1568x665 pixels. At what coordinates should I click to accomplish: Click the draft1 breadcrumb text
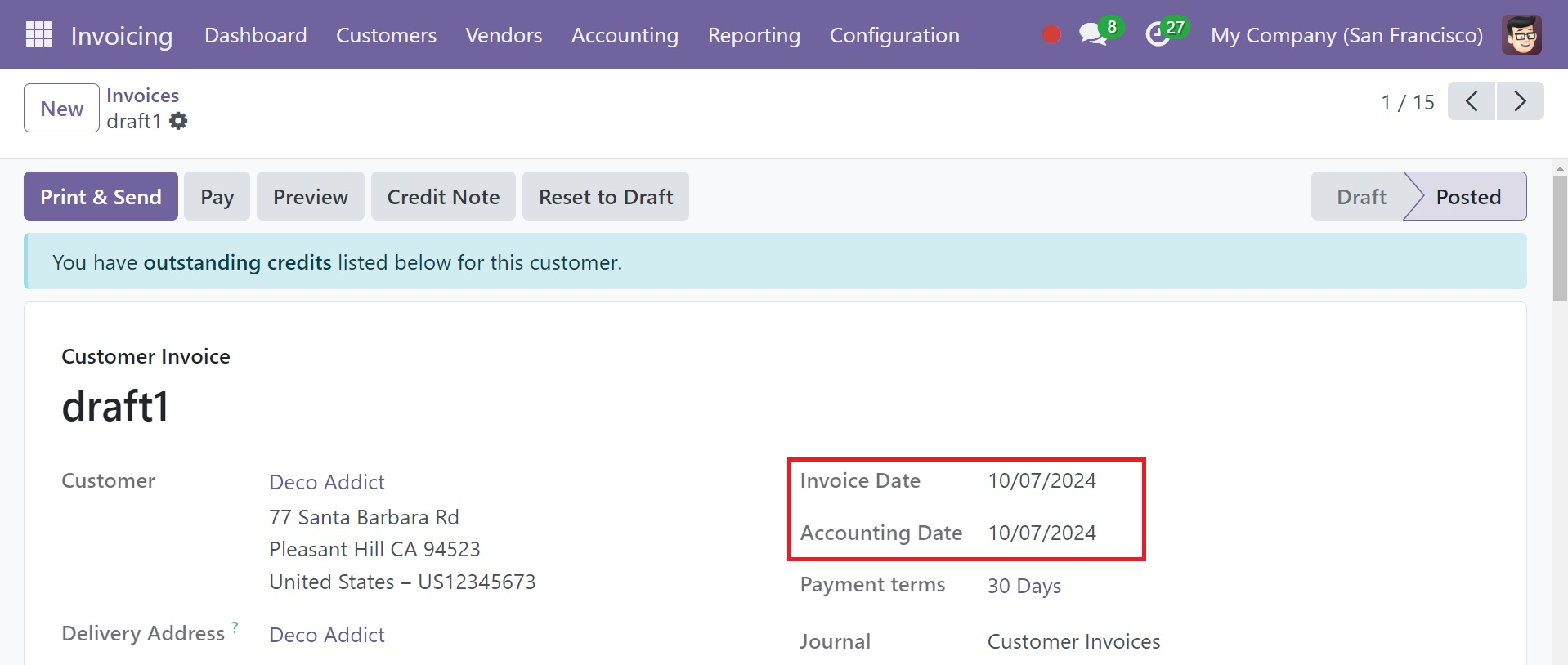coord(133,121)
